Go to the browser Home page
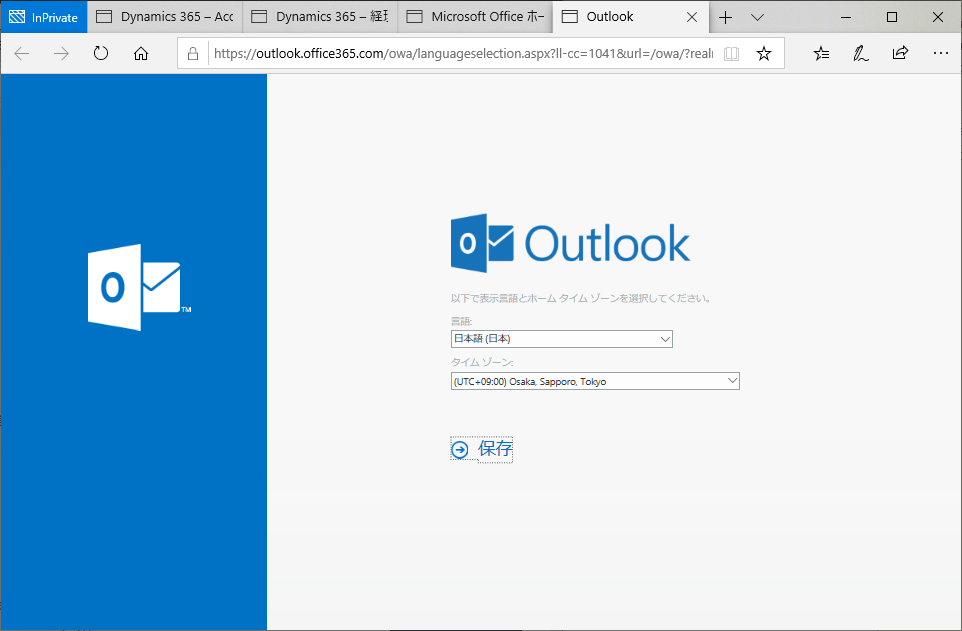Image resolution: width=962 pixels, height=631 pixels. pos(141,53)
